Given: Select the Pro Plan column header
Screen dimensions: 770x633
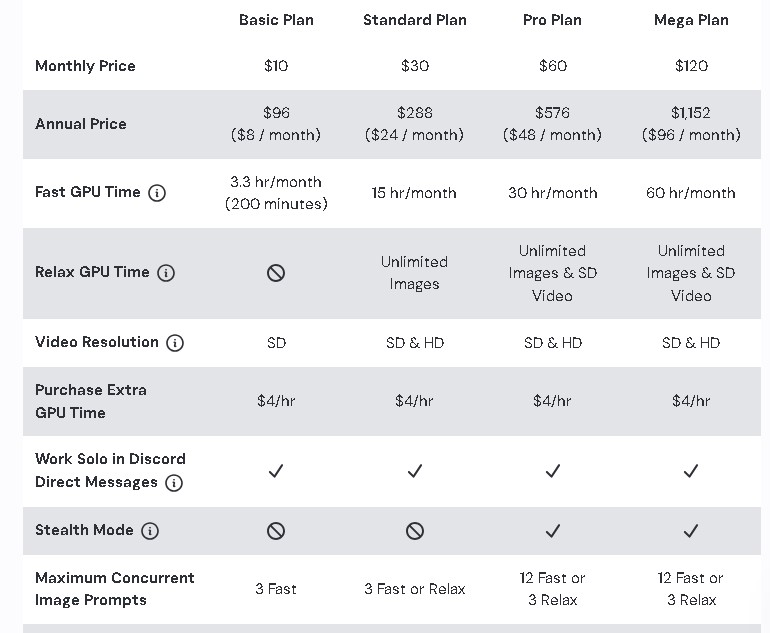Looking at the screenshot, I should [x=553, y=20].
